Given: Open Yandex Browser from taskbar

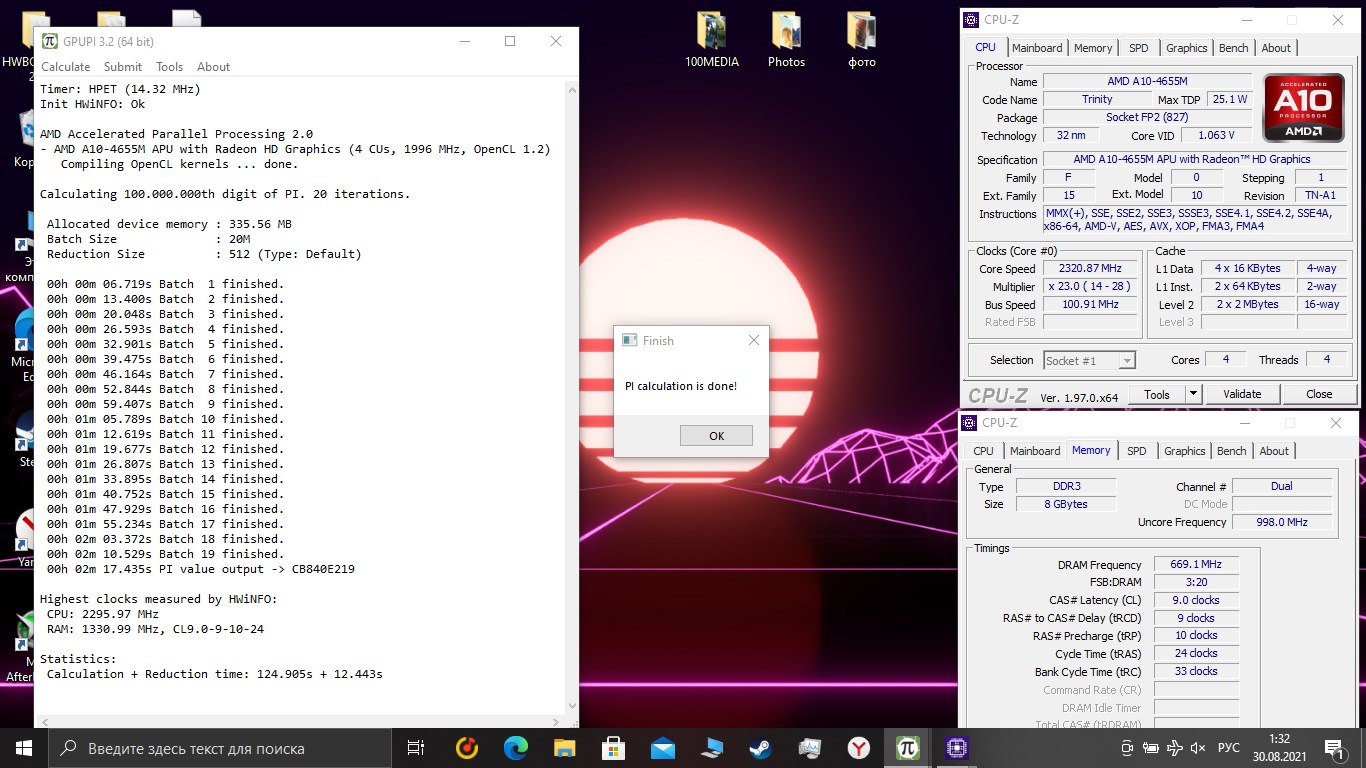Looking at the screenshot, I should click(859, 748).
